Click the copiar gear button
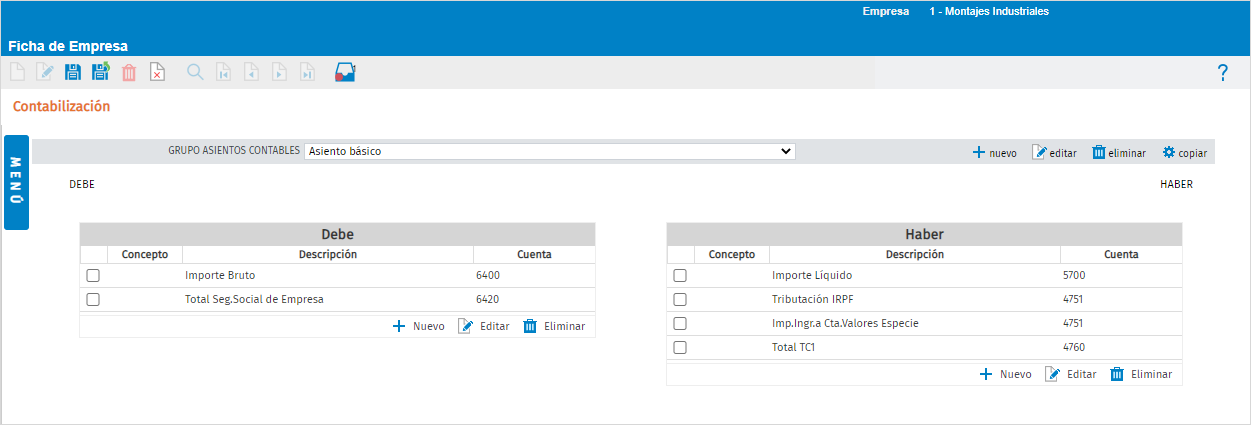The height and width of the screenshot is (425, 1251). (x=1184, y=153)
